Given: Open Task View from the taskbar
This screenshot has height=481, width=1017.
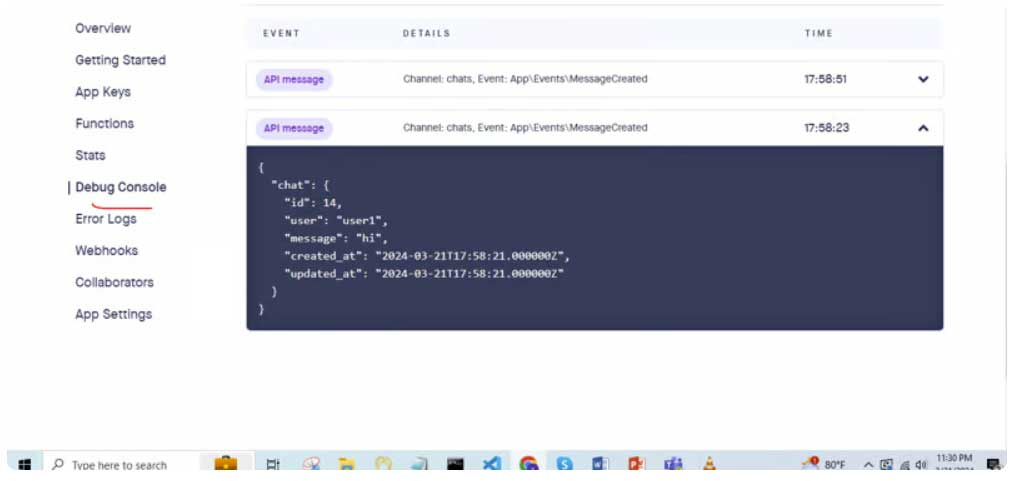Looking at the screenshot, I should [x=273, y=464].
